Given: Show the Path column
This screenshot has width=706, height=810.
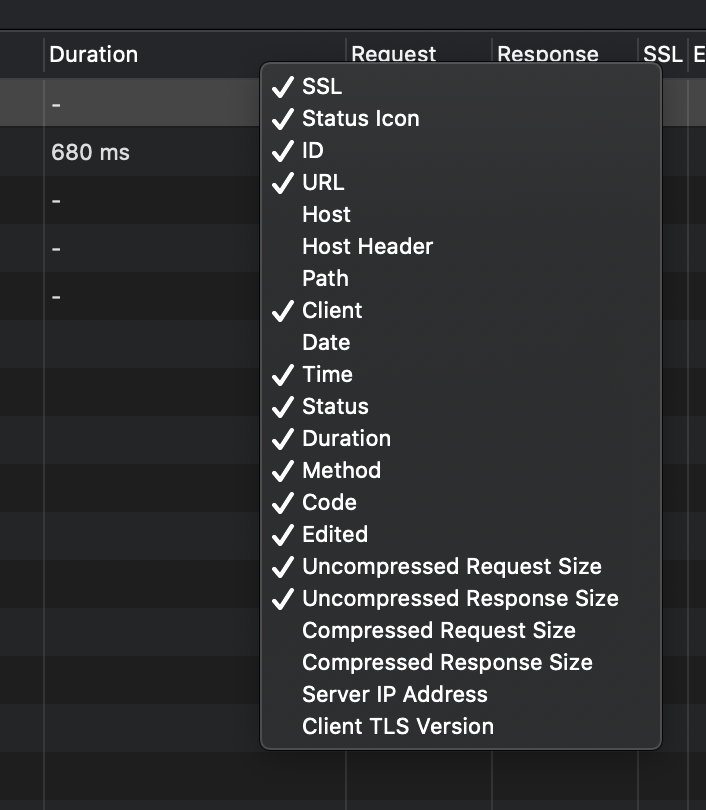Looking at the screenshot, I should (x=461, y=278).
